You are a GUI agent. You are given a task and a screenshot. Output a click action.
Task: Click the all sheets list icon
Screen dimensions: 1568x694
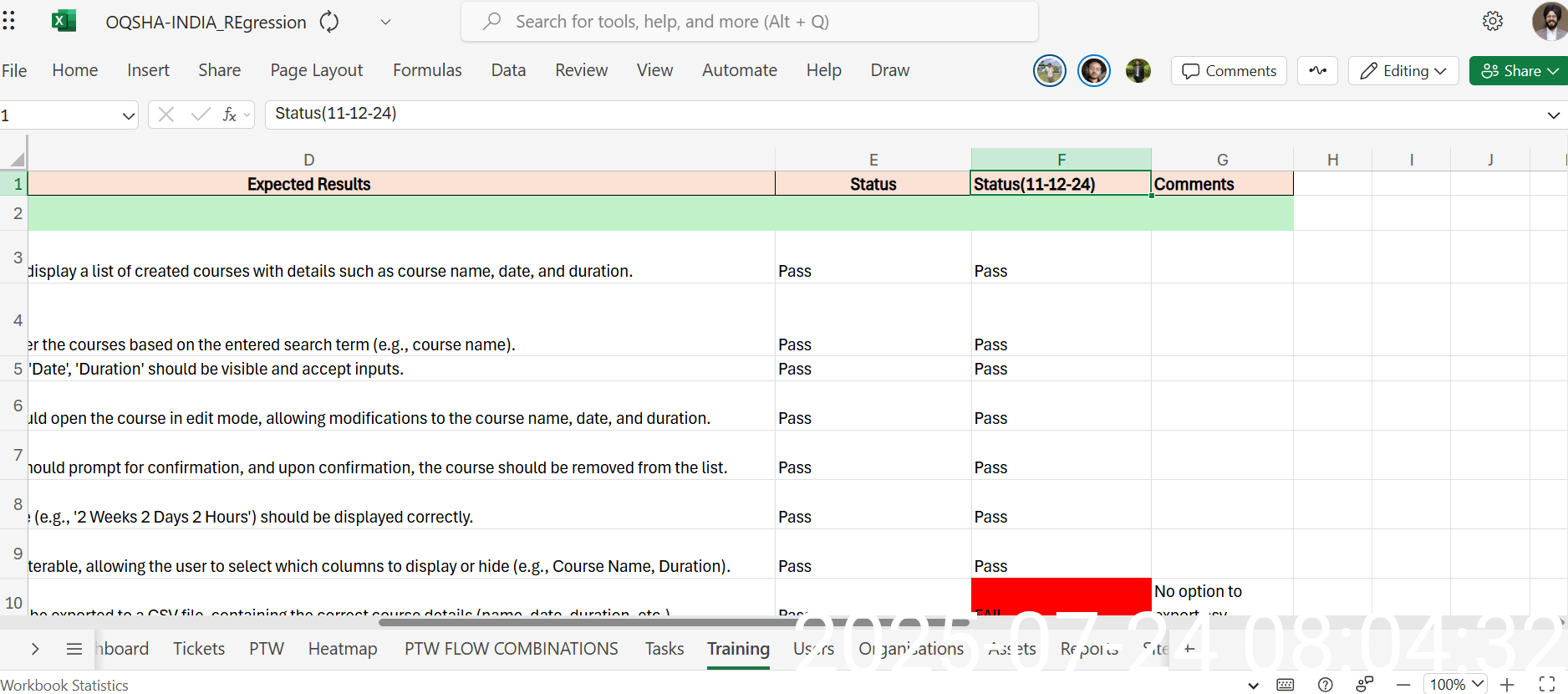pyautogui.click(x=74, y=649)
